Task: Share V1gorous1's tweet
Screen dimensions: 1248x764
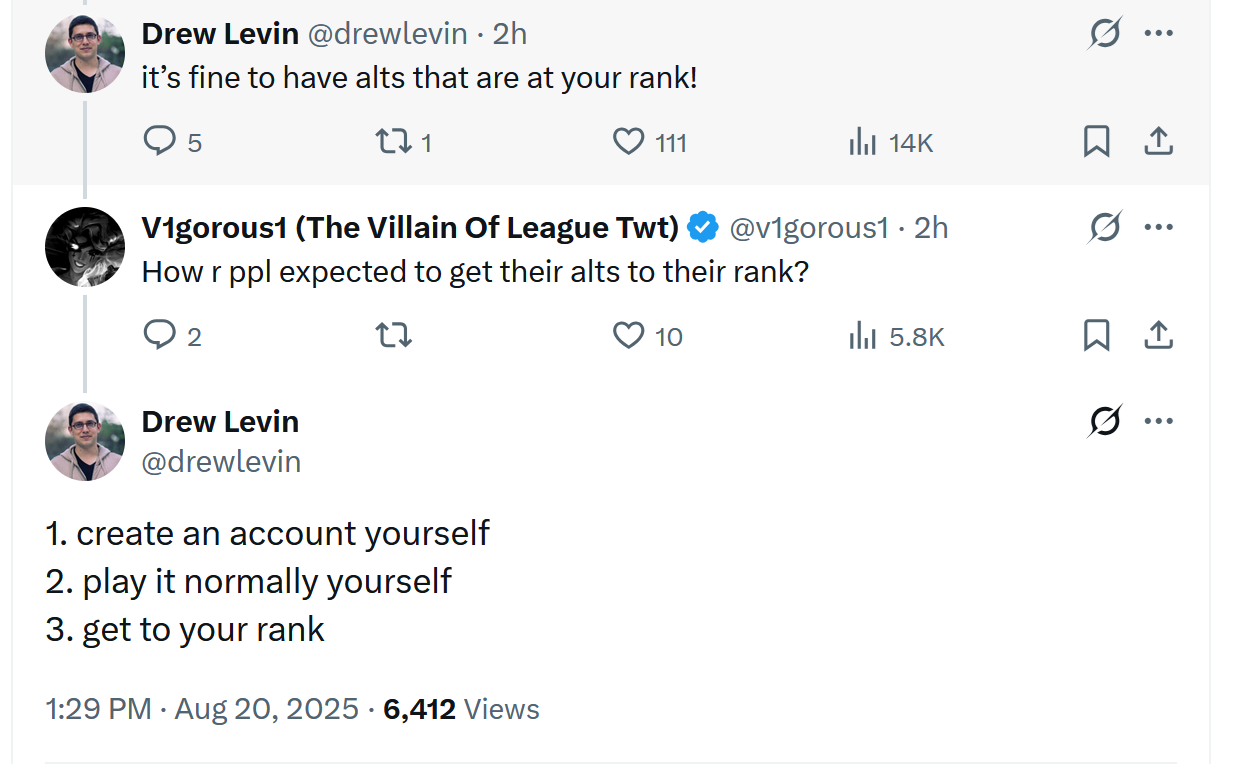Action: click(x=1157, y=336)
